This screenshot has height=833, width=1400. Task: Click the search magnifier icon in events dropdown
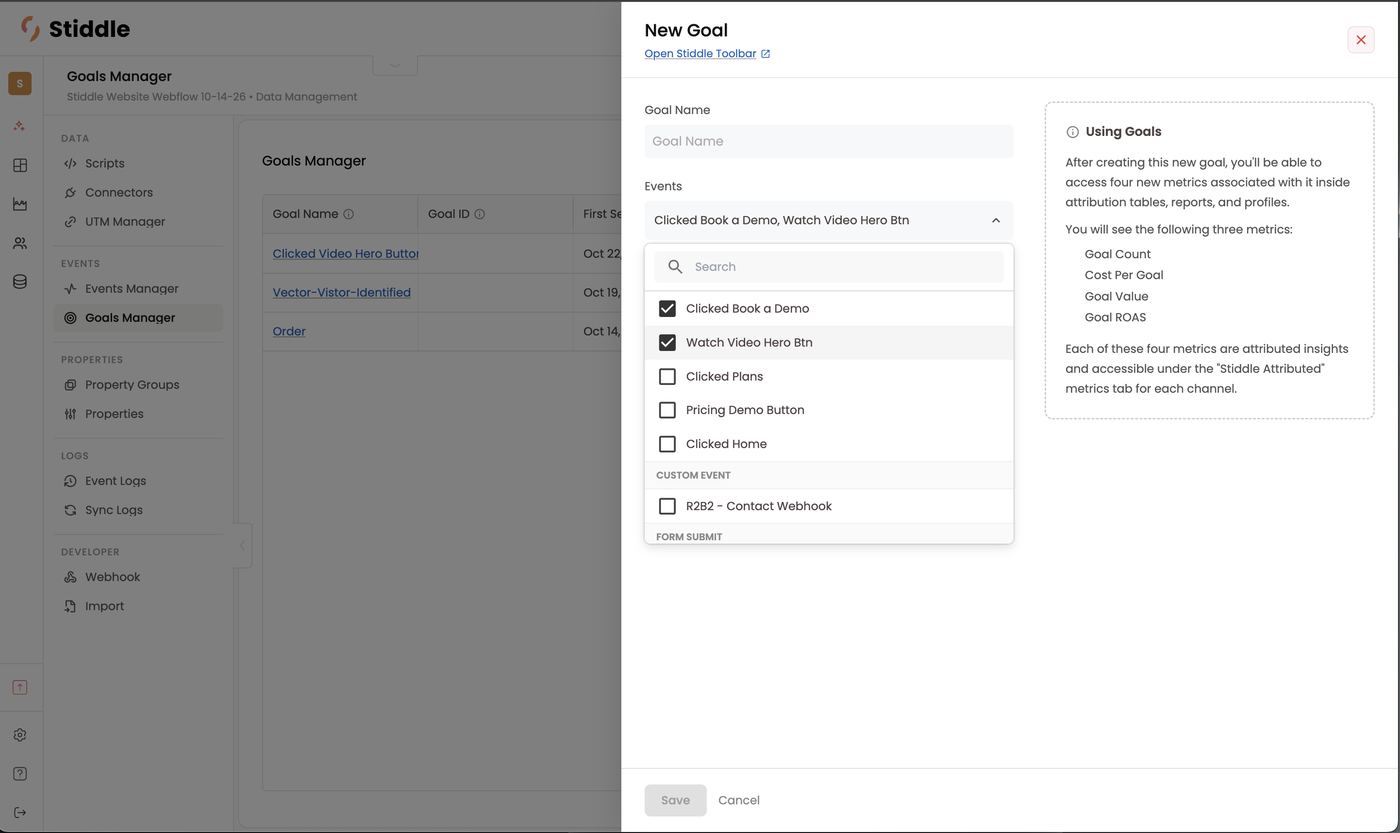click(675, 267)
